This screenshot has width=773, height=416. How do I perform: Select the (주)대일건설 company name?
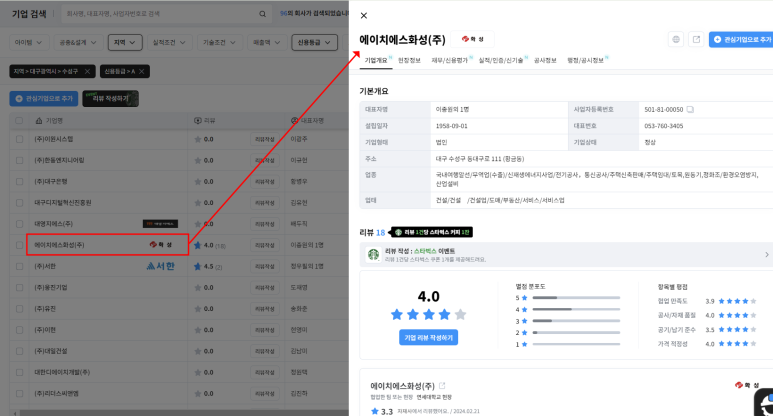click(x=51, y=351)
